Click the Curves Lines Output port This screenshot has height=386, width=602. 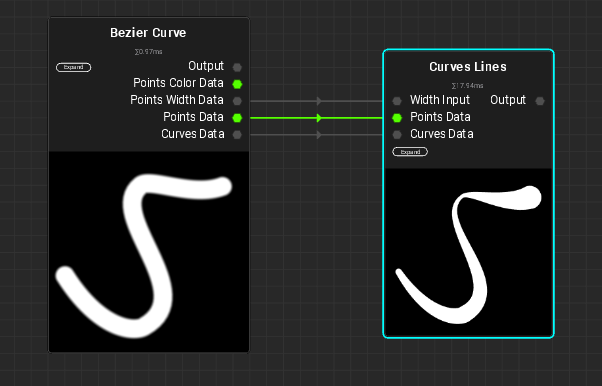click(x=540, y=101)
